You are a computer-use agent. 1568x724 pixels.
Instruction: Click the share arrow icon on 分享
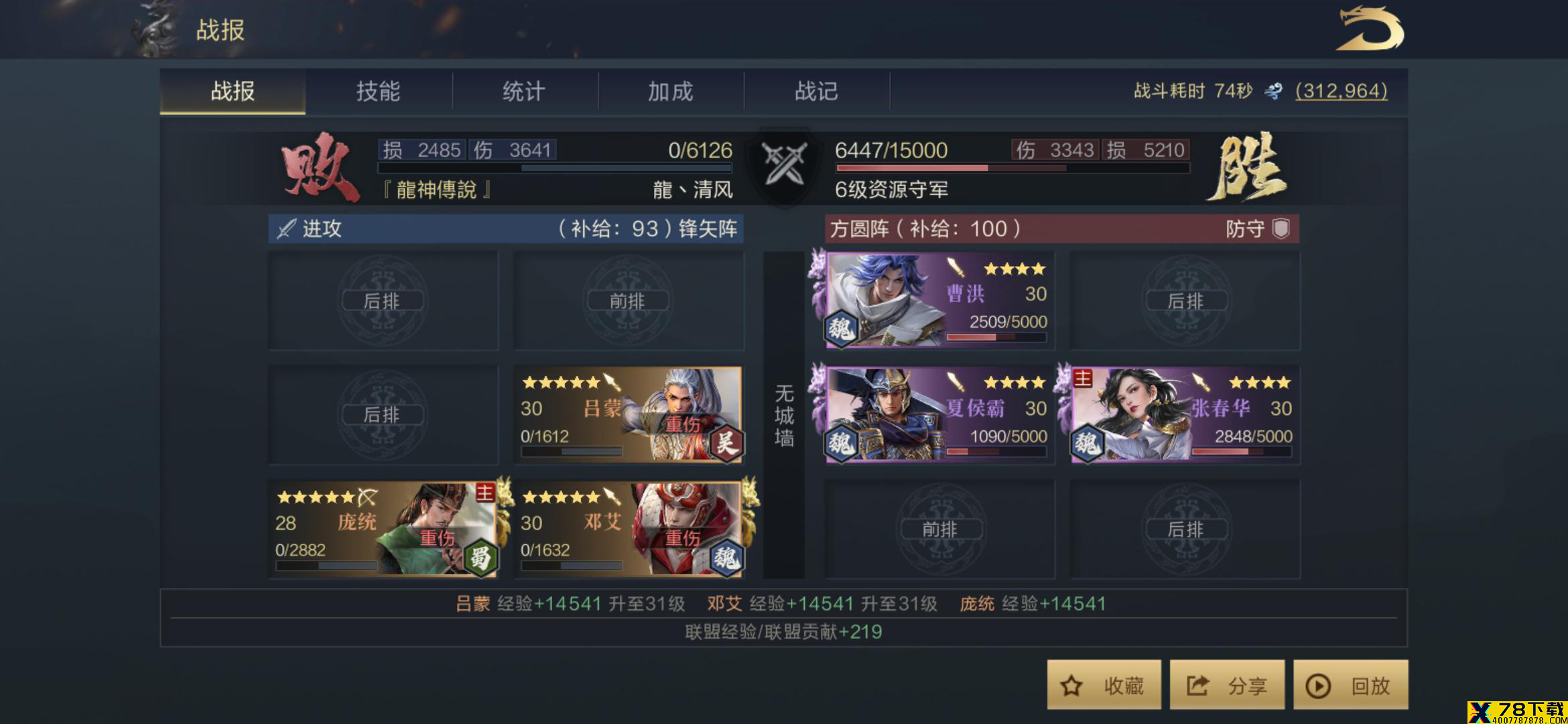coord(1197,685)
